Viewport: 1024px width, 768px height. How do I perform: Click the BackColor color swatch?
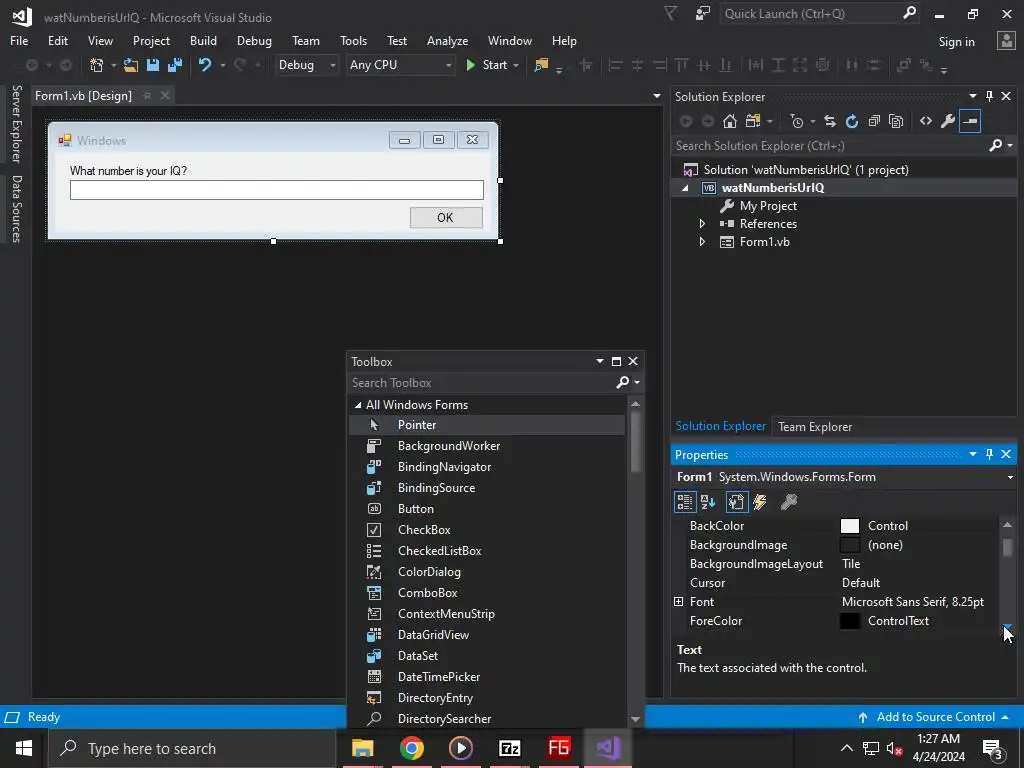[x=850, y=526]
